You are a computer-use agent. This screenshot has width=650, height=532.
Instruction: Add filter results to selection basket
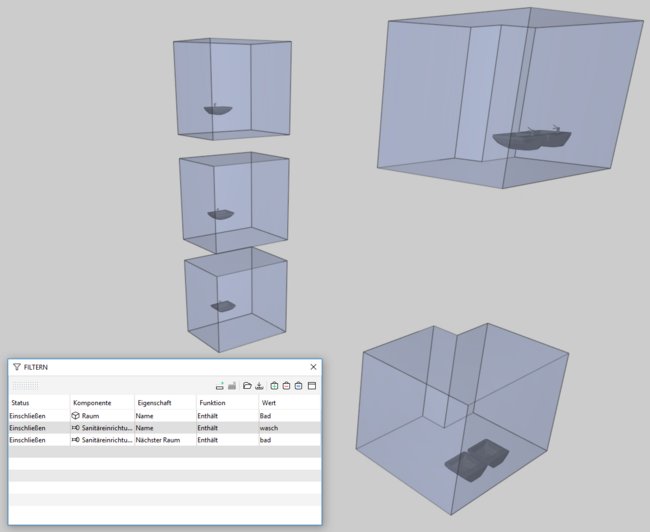pyautogui.click(x=274, y=386)
